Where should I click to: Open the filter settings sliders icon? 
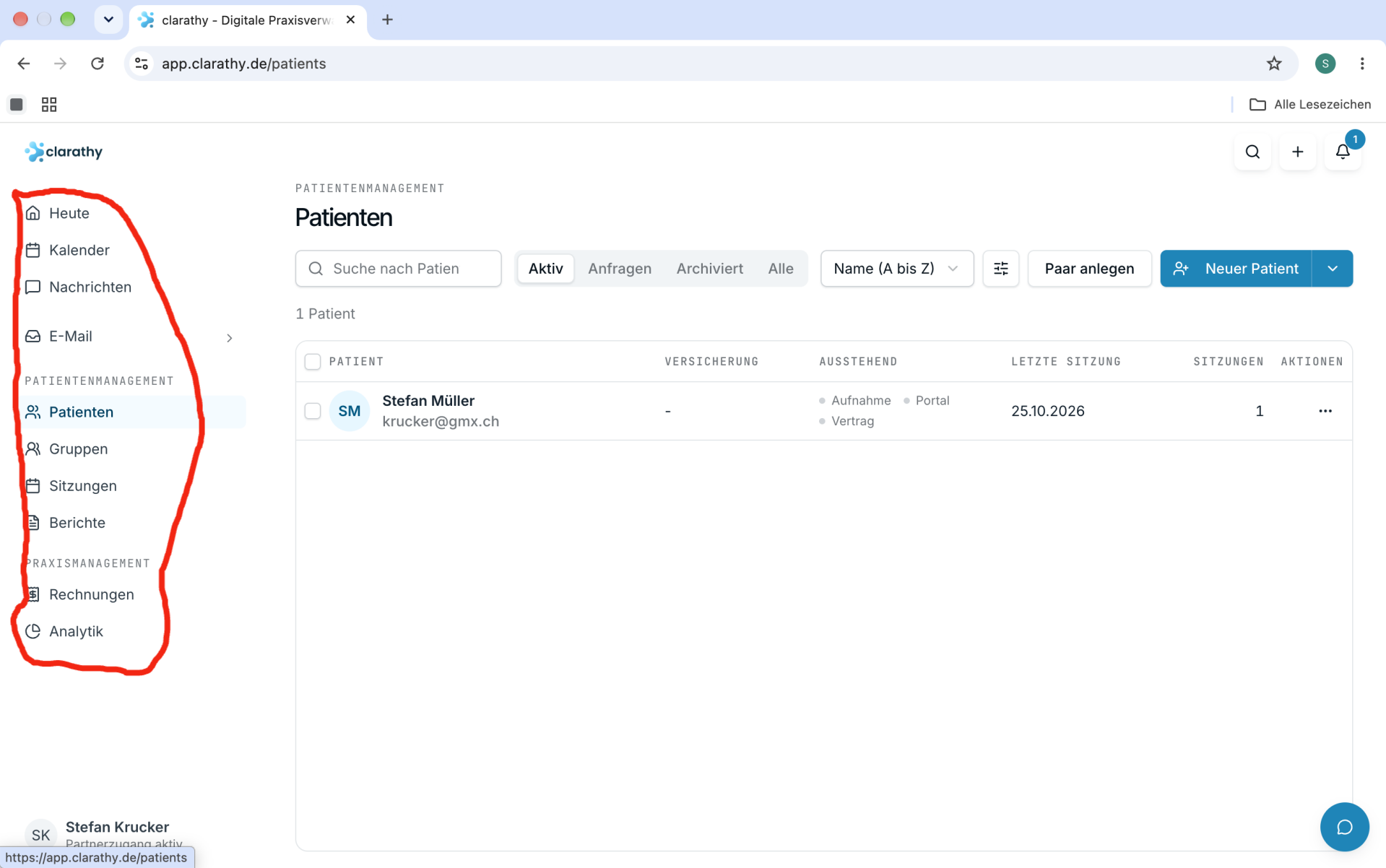1000,269
